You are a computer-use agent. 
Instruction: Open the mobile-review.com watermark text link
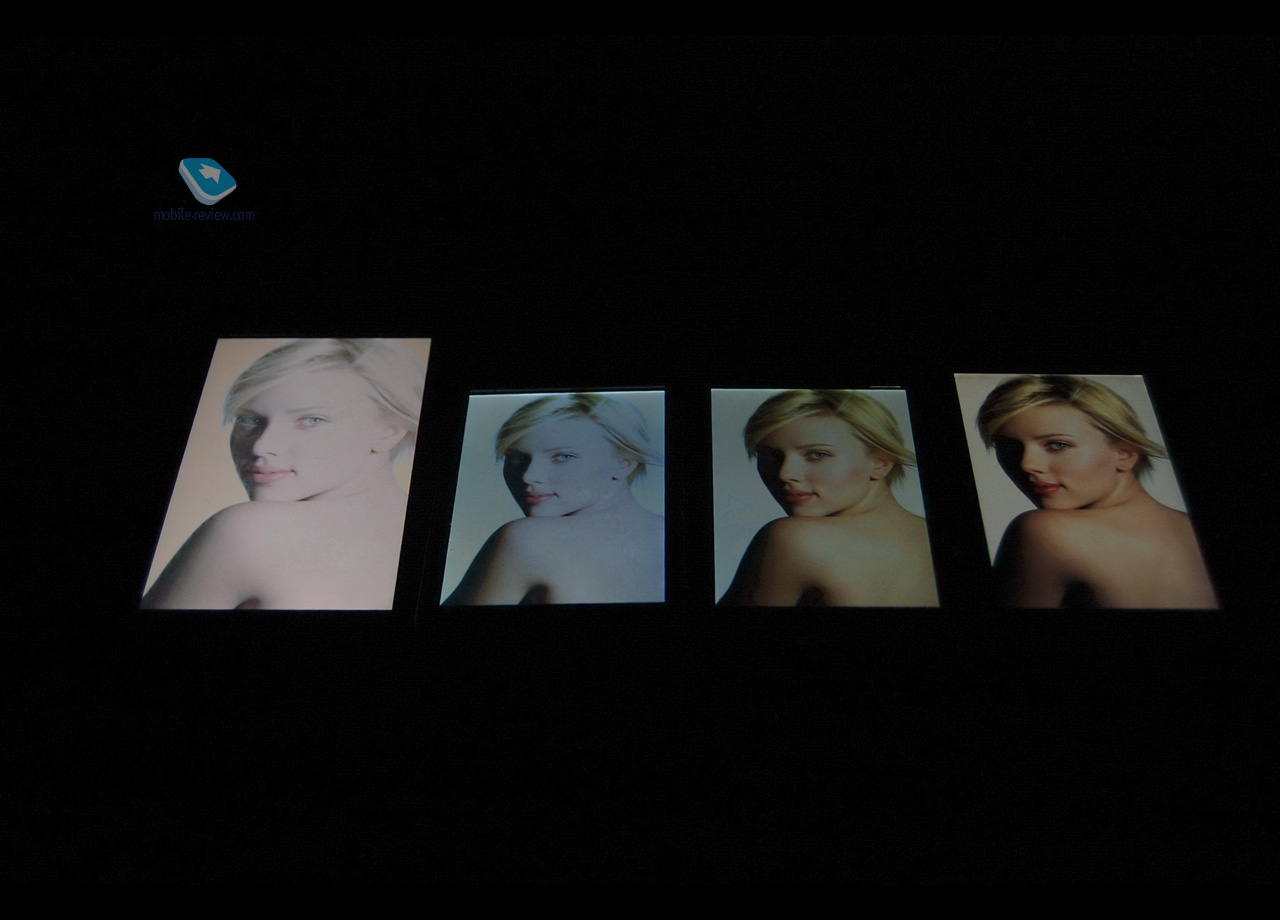click(x=204, y=214)
